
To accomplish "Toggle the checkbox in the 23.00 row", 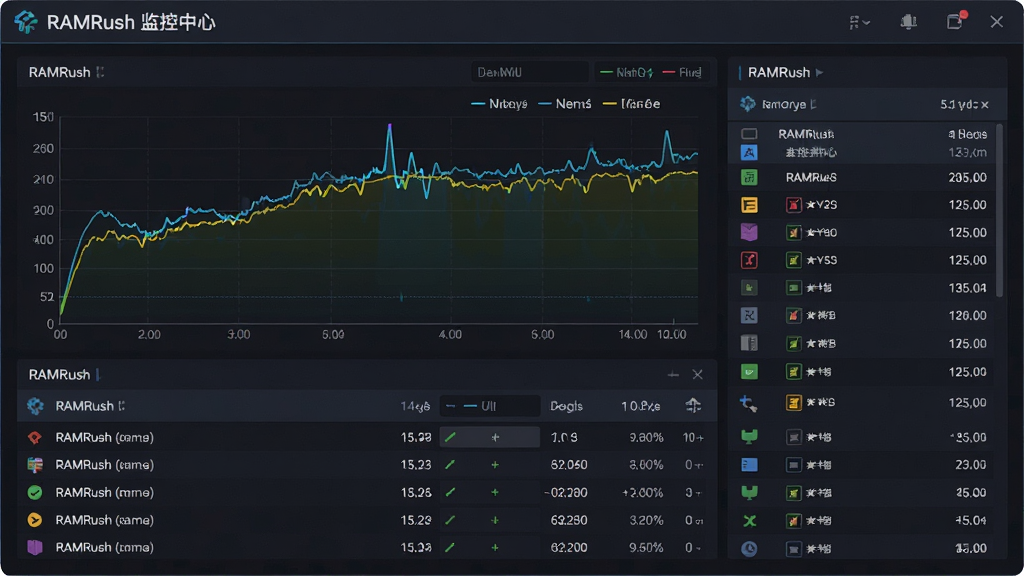I will tap(793, 465).
